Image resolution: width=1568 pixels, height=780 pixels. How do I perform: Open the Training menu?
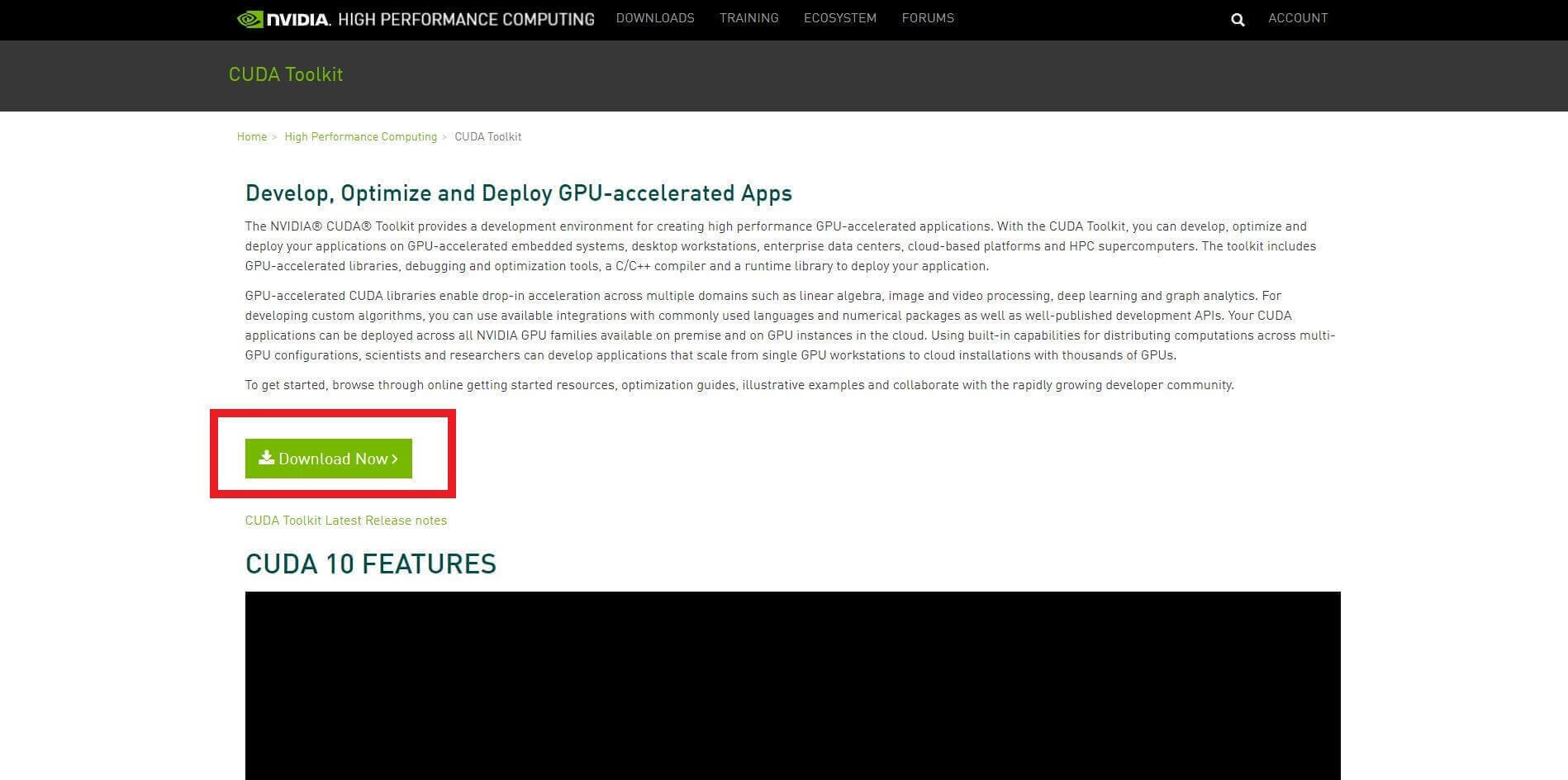[x=749, y=18]
